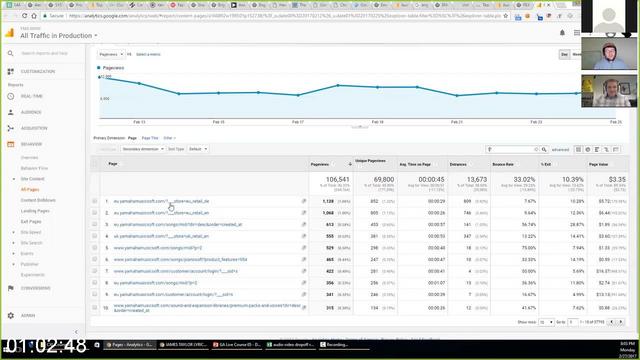The image size is (640, 360).
Task: Open row 7 page in new window icon
Action: click(304, 271)
